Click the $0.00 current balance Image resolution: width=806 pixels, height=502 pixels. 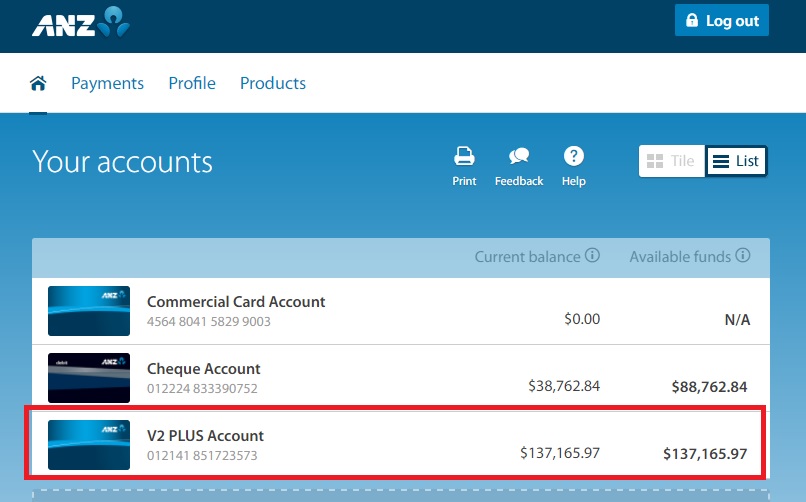coord(582,319)
